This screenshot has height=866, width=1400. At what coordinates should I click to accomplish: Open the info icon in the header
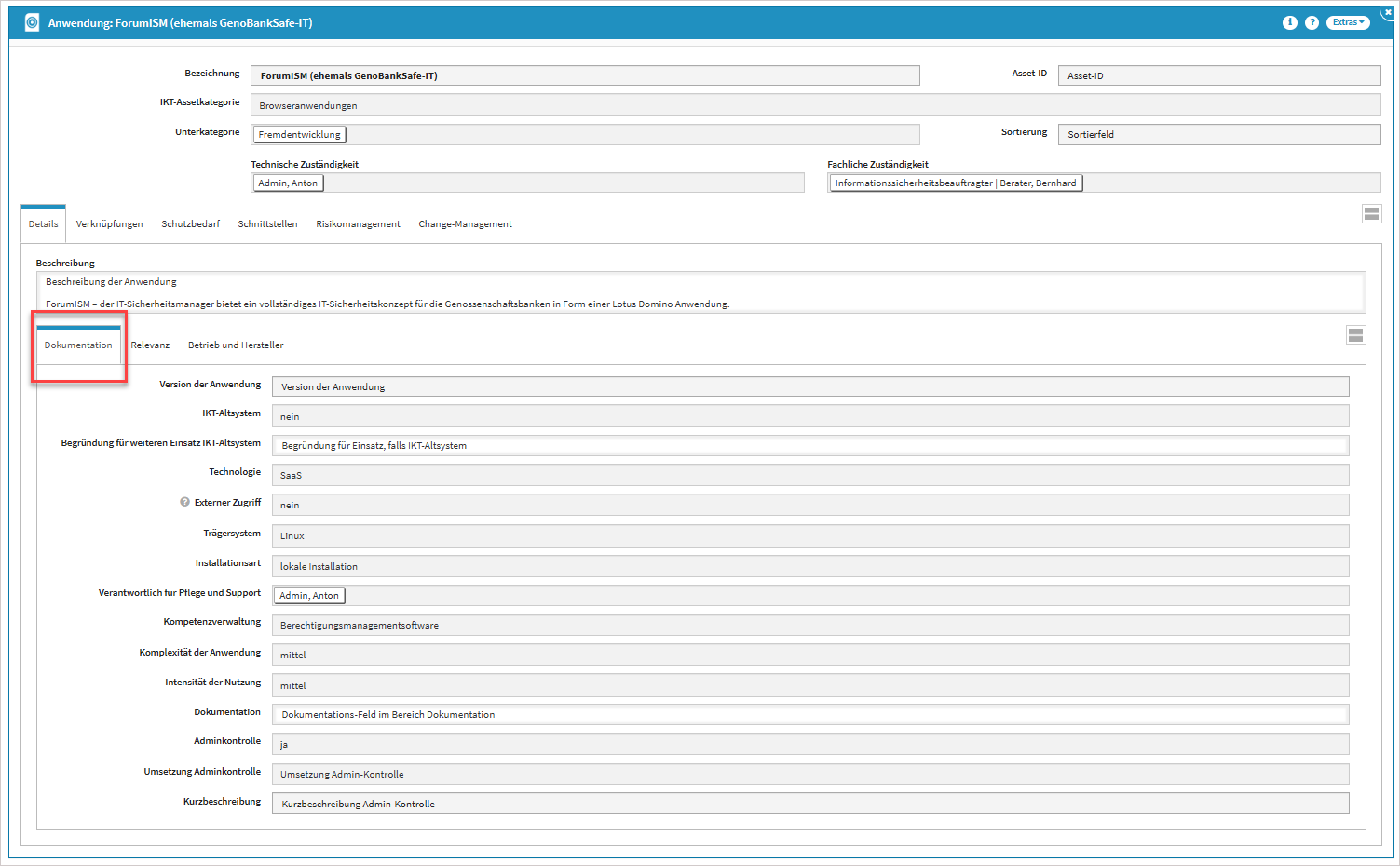[x=1290, y=22]
